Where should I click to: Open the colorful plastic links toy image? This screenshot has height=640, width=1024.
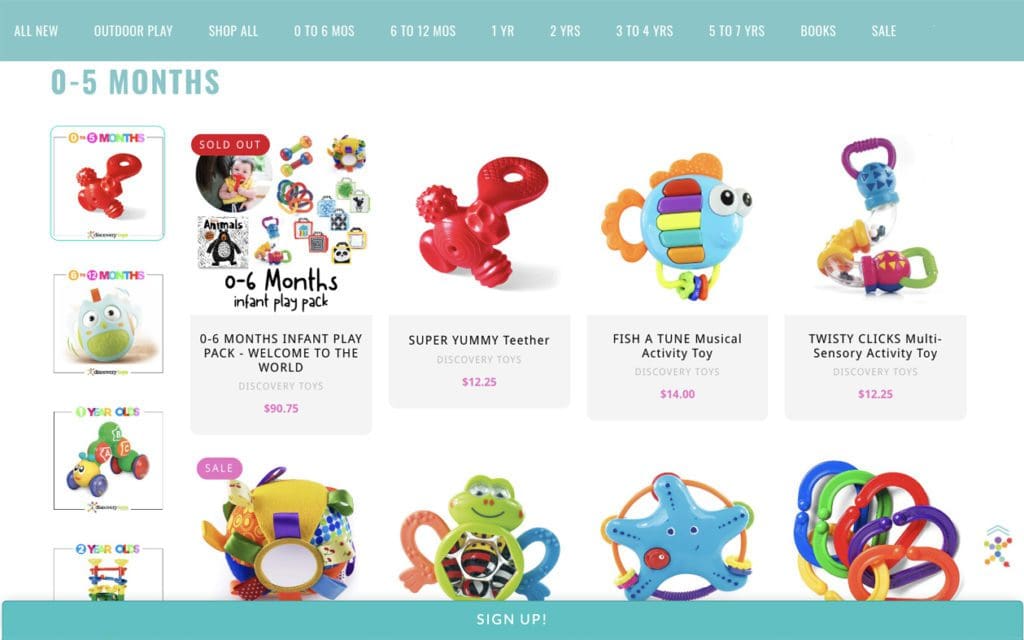[875, 530]
